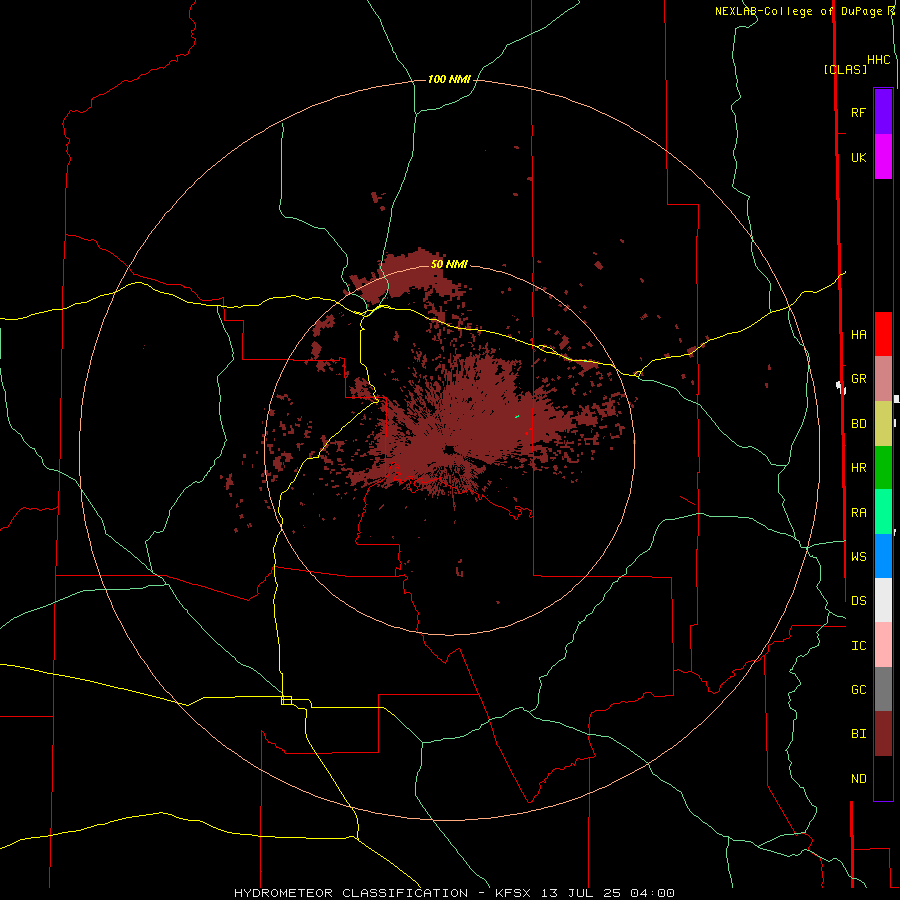This screenshot has width=900, height=900.
Task: Click the ND legend label
Action: click(858, 779)
